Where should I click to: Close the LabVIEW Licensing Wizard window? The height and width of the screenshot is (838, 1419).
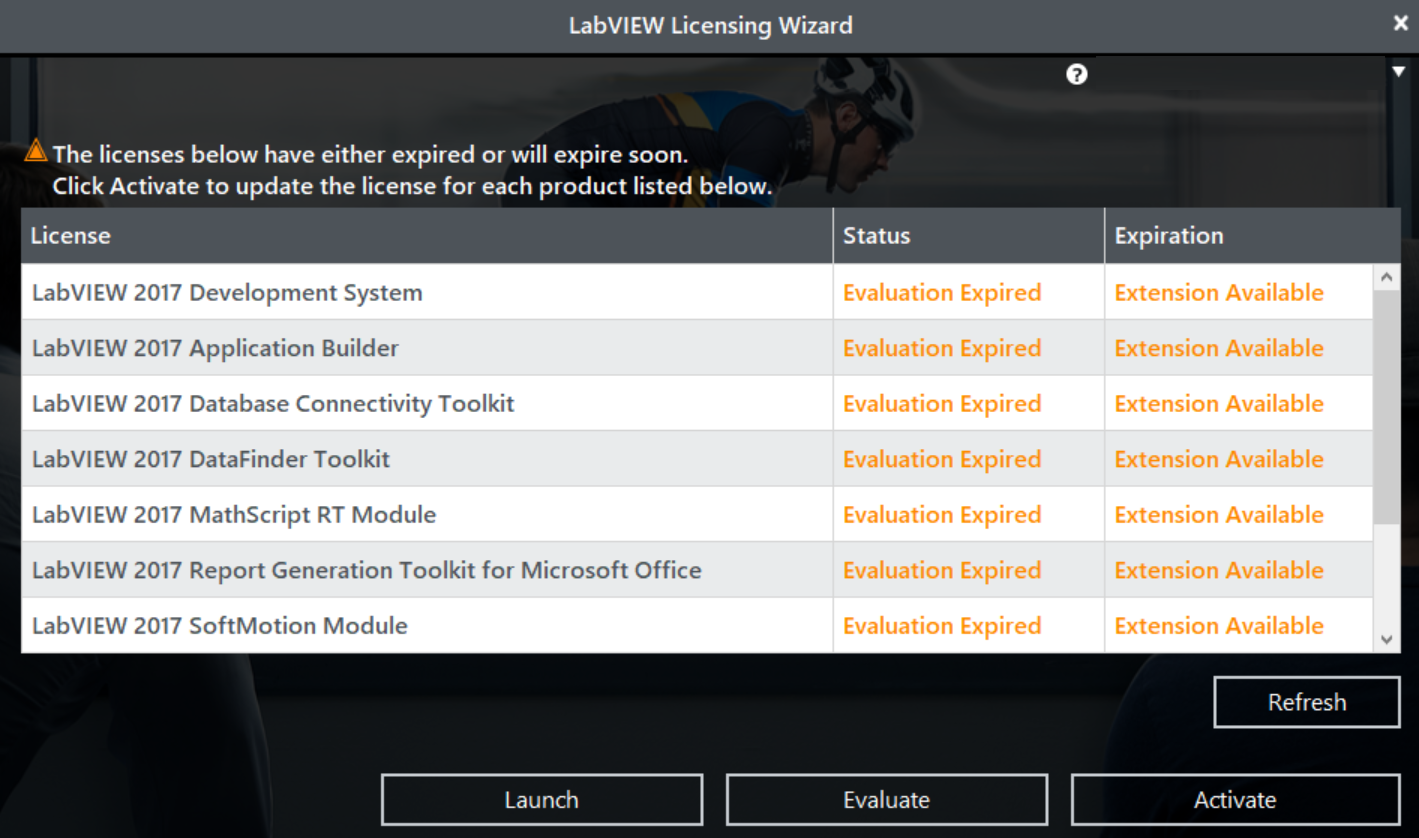click(1400, 23)
